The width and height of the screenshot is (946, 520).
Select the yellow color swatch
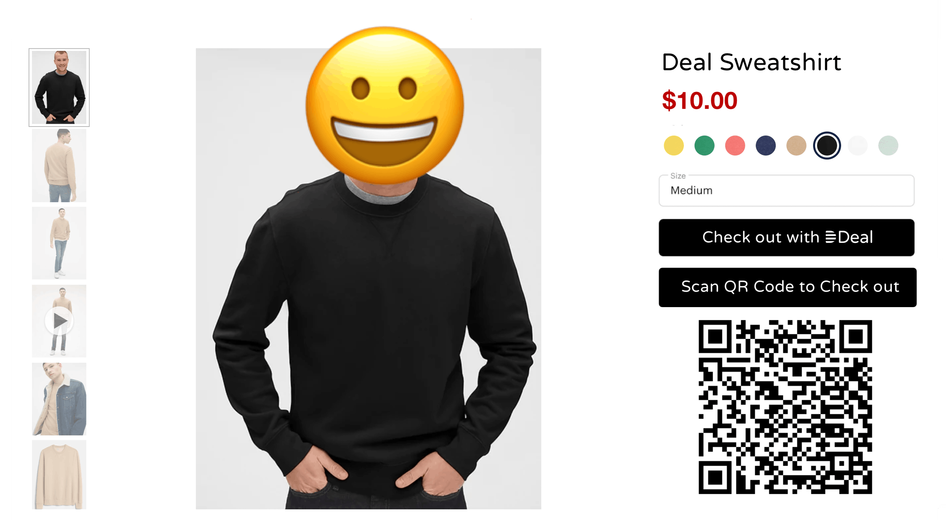[673, 145]
